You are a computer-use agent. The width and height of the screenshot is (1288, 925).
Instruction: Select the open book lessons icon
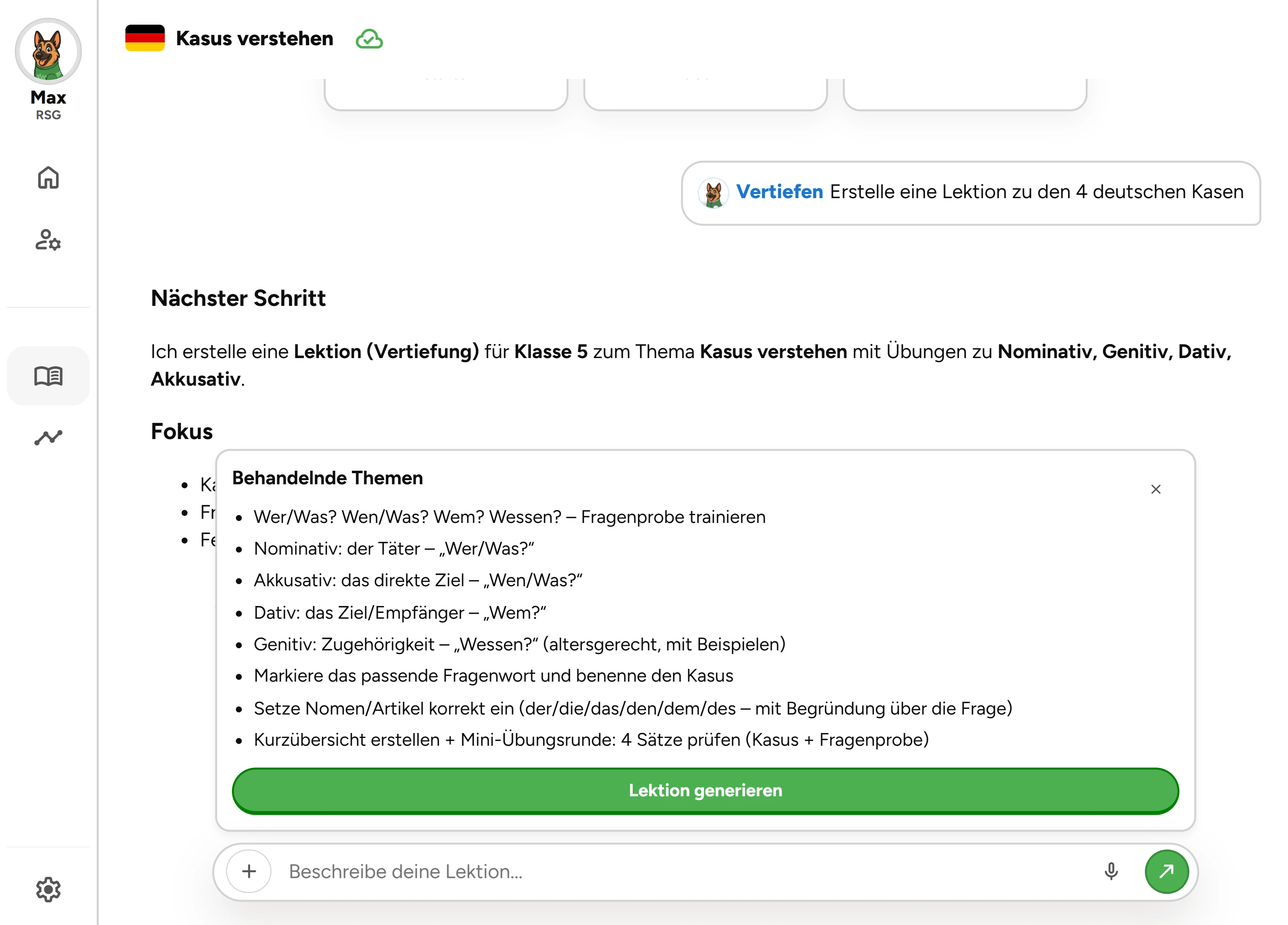[48, 376]
